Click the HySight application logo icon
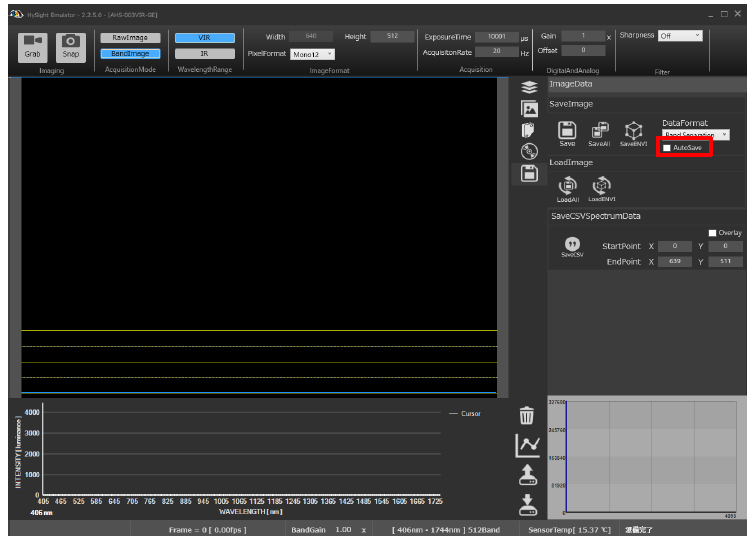This screenshot has width=753, height=546. [x=16, y=14]
